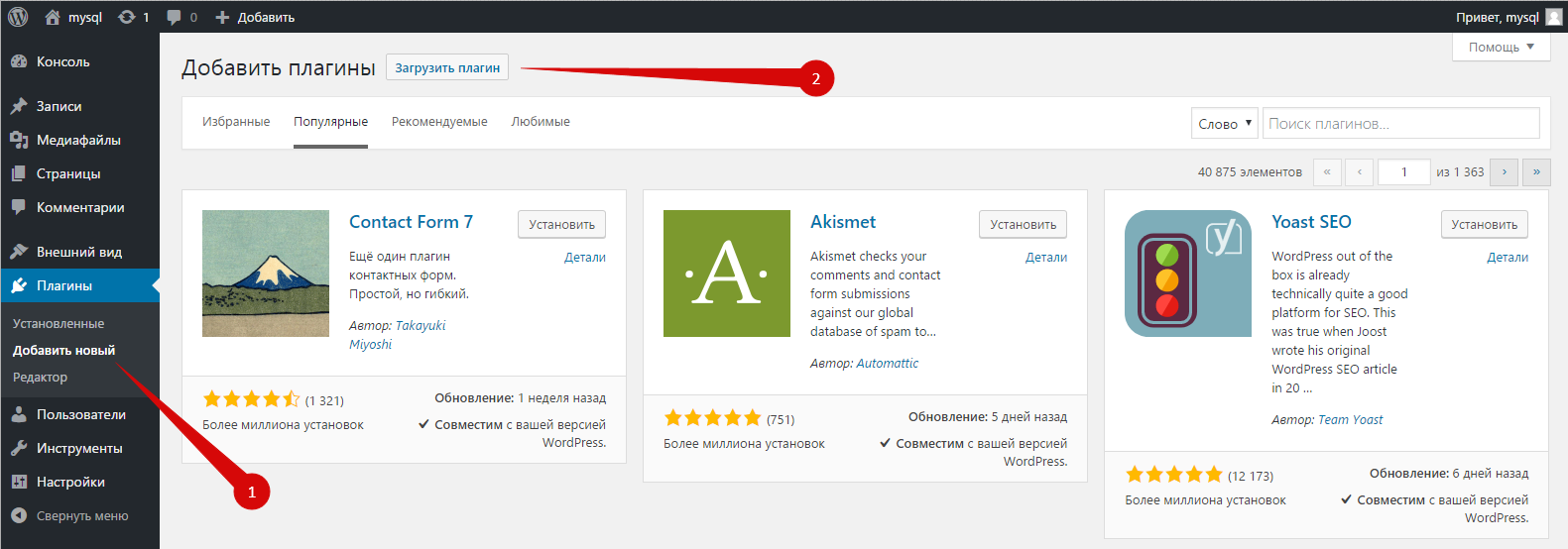Switch to the Избранные tab
1568x549 pixels.
(236, 122)
